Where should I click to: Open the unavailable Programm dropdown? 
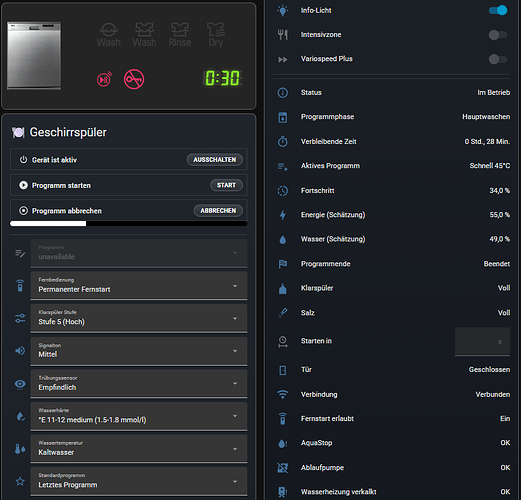[139, 253]
